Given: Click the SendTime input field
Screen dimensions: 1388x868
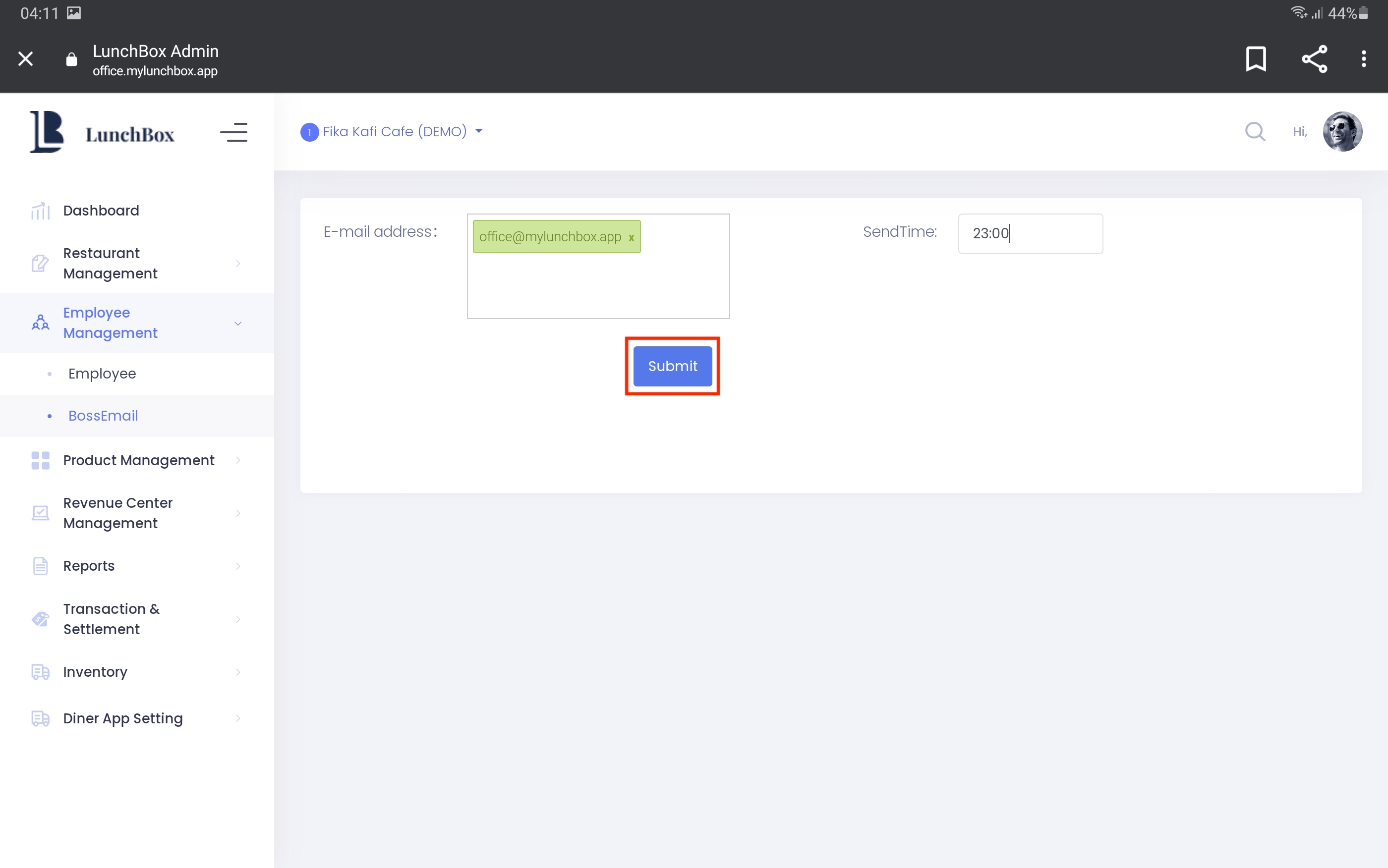Looking at the screenshot, I should [x=1030, y=234].
